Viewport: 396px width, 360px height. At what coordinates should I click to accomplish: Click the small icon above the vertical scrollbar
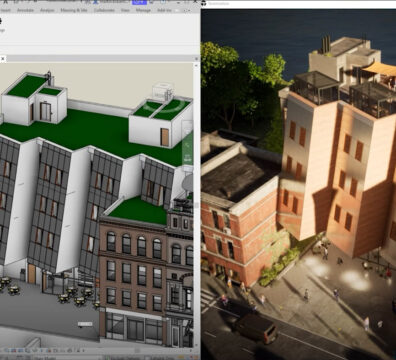tap(196, 59)
